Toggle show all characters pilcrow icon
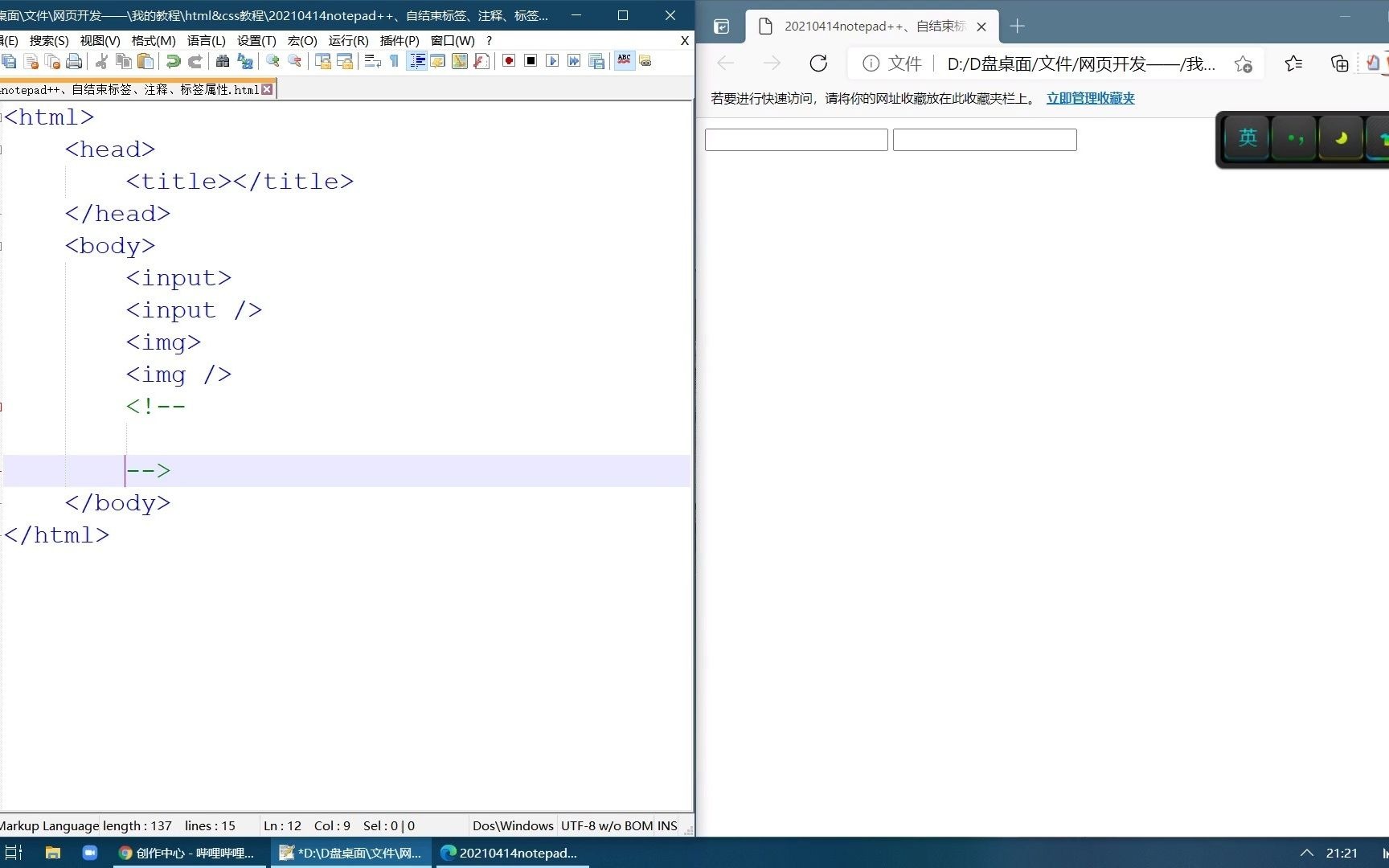 pyautogui.click(x=394, y=61)
